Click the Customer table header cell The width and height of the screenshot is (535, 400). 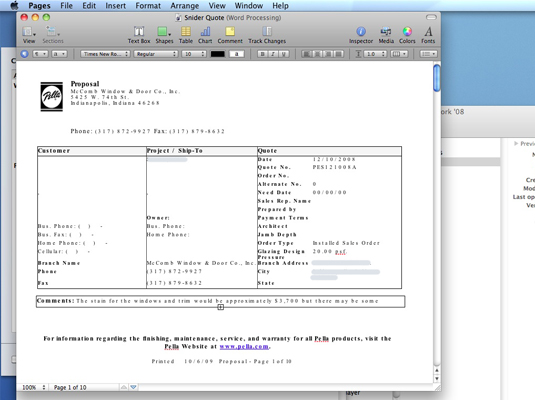click(92, 151)
